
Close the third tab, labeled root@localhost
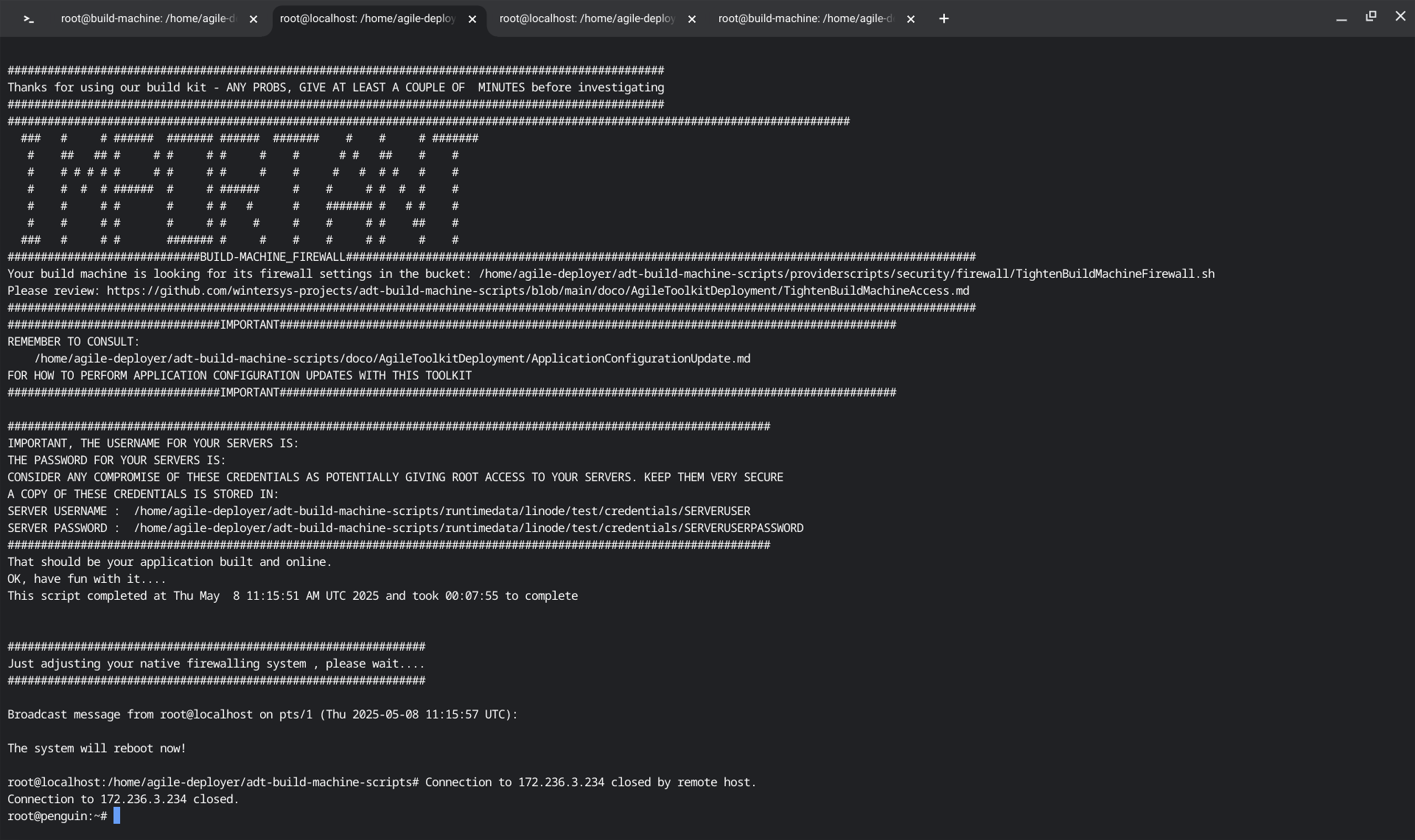pos(691,19)
